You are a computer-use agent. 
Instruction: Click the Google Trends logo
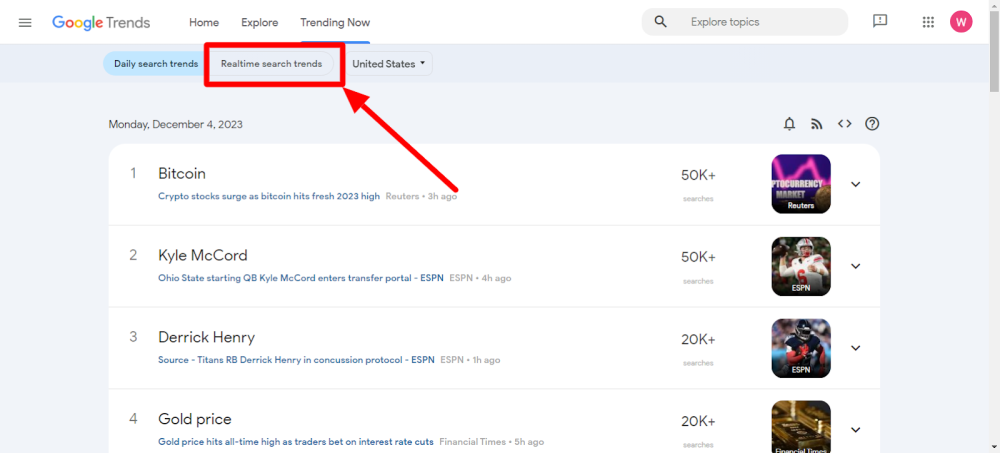click(101, 22)
